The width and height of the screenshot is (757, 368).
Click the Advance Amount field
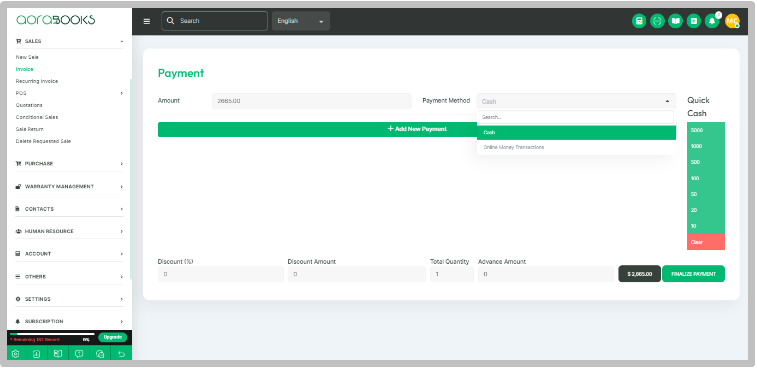(546, 274)
